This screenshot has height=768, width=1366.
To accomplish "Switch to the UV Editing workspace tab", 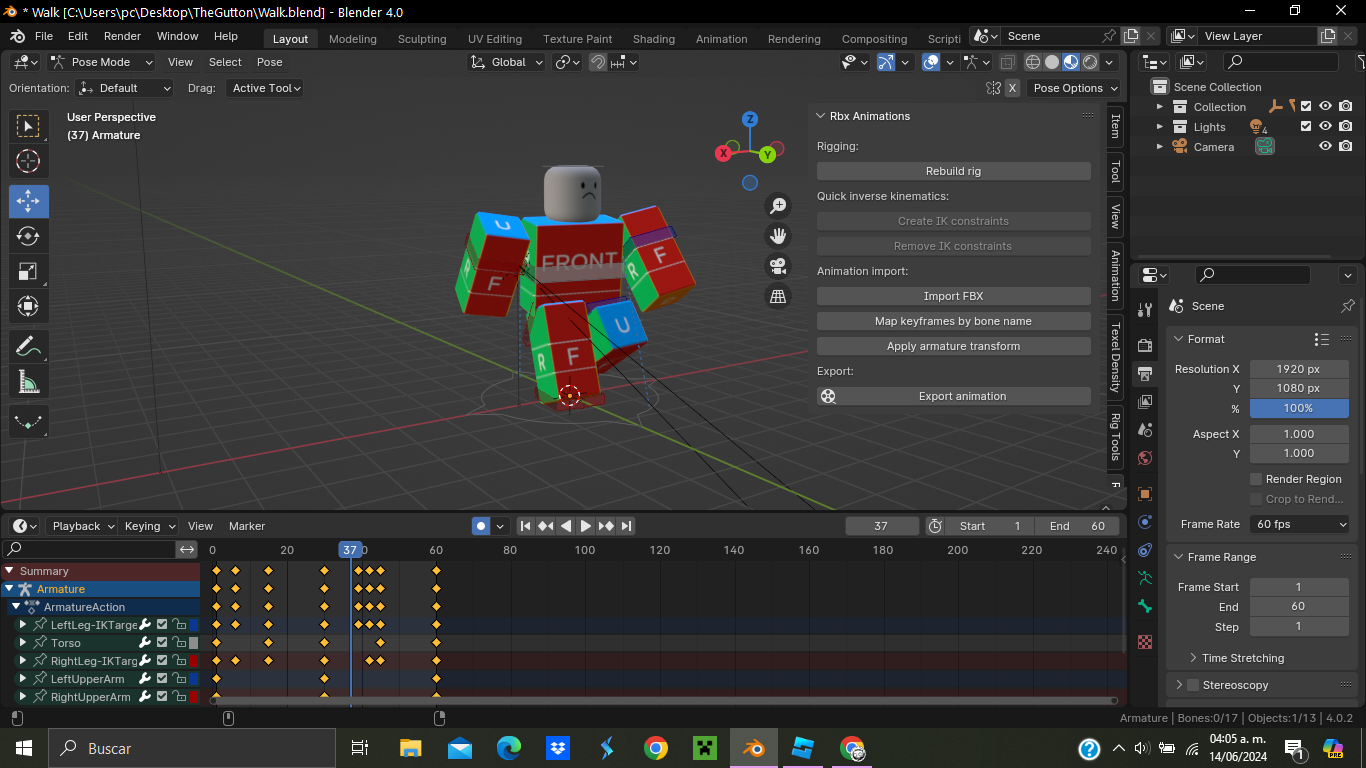I will tap(495, 39).
